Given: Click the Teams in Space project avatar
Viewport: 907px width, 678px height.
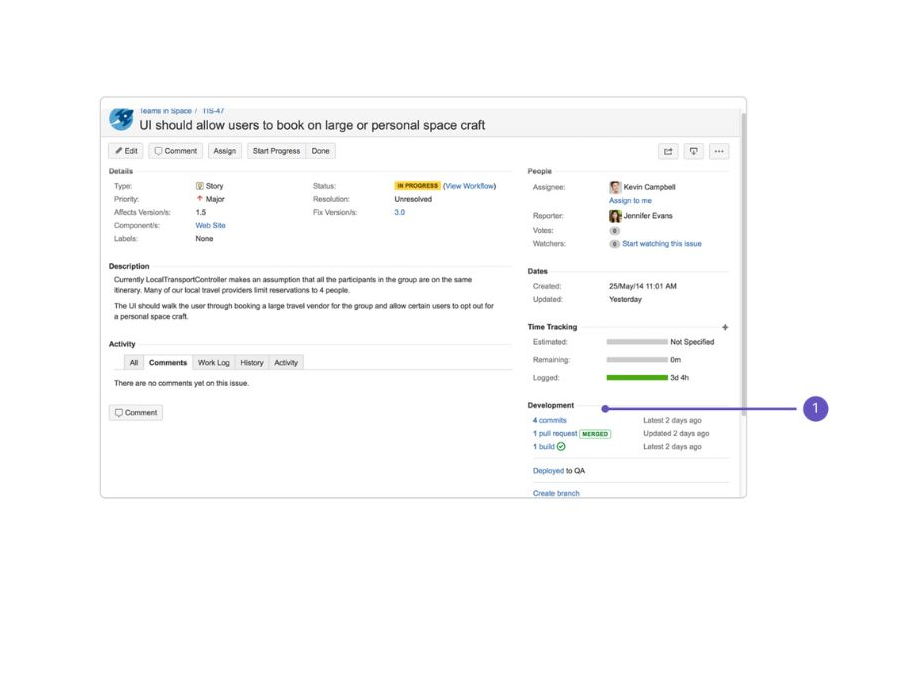Looking at the screenshot, I should 121,119.
